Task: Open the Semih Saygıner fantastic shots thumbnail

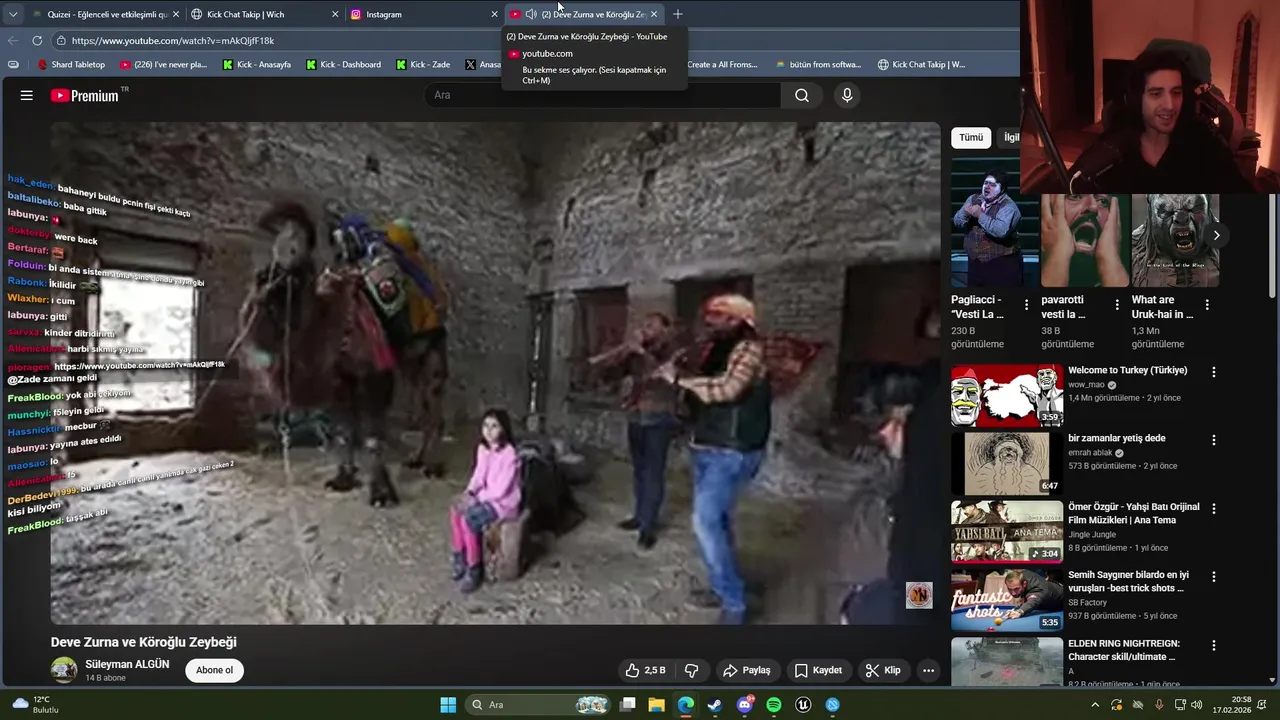Action: point(1007,599)
